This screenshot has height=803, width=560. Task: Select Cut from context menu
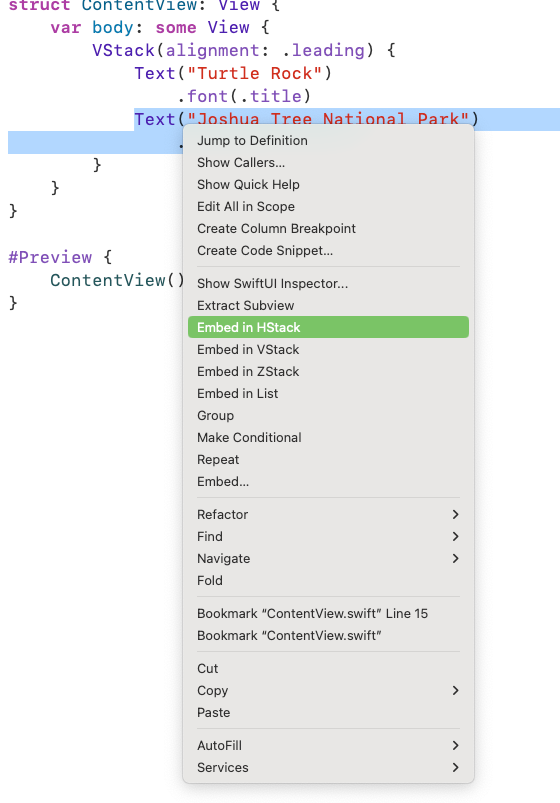[328, 668]
